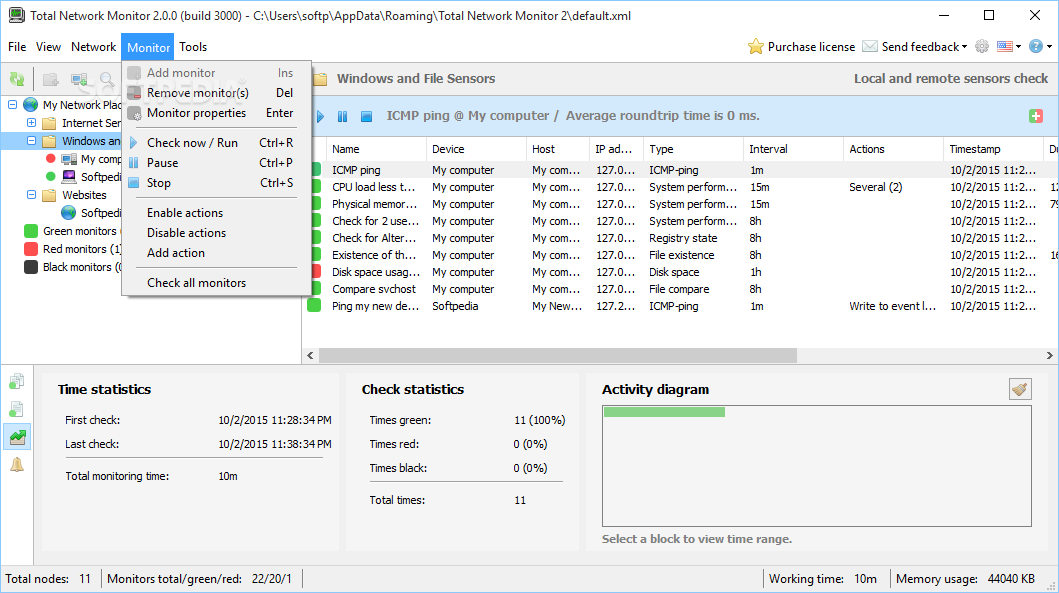Collapse the Windows and File Sensors folder node

click(x=31, y=140)
